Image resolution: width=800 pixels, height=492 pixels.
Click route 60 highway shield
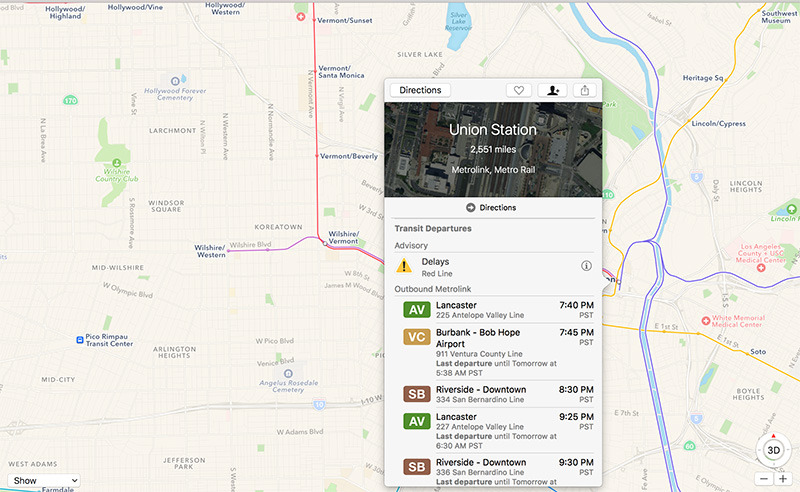point(690,446)
